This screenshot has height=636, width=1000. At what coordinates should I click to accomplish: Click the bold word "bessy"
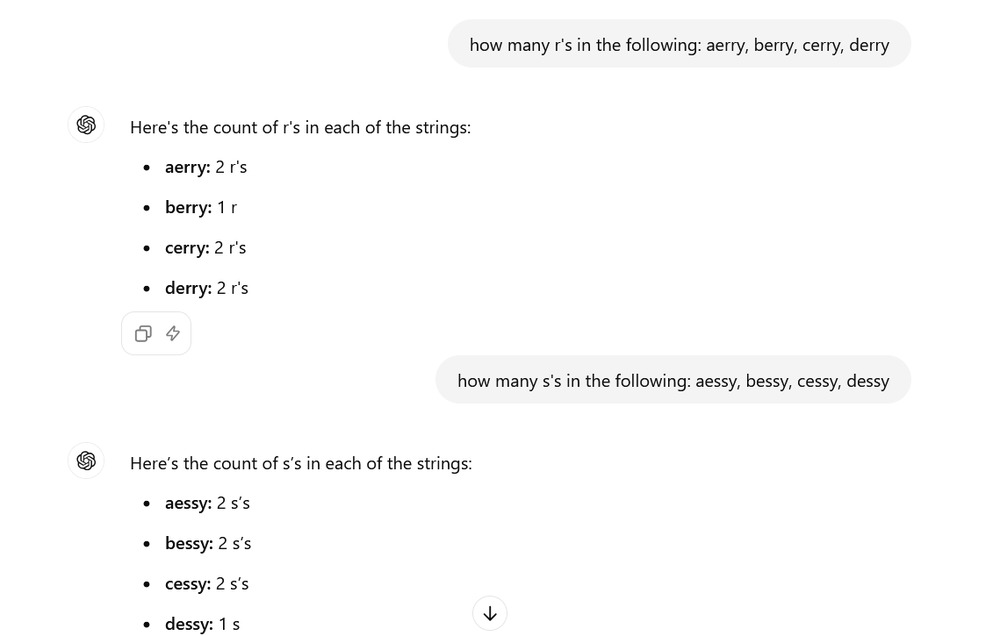tap(188, 544)
